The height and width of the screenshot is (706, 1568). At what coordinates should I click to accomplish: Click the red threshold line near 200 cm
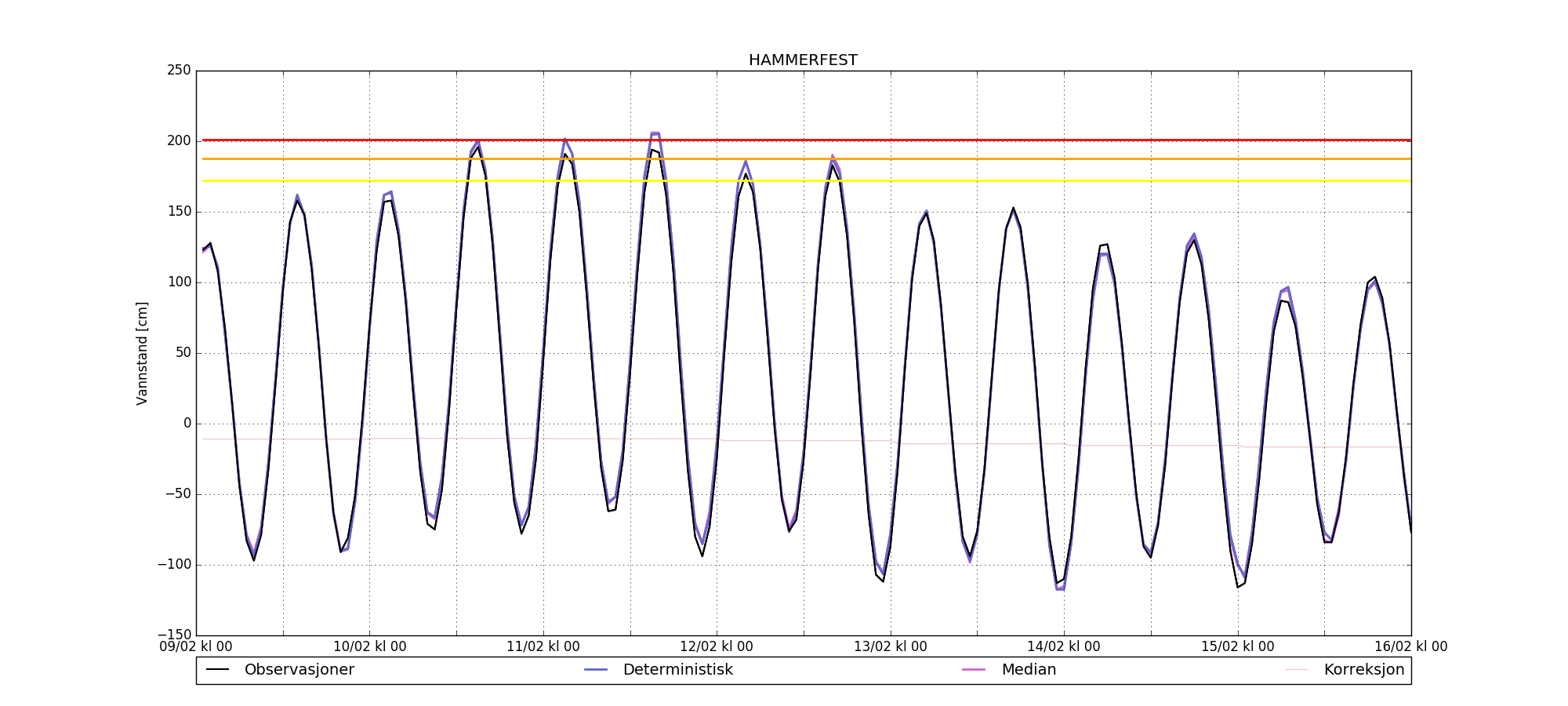807,140
